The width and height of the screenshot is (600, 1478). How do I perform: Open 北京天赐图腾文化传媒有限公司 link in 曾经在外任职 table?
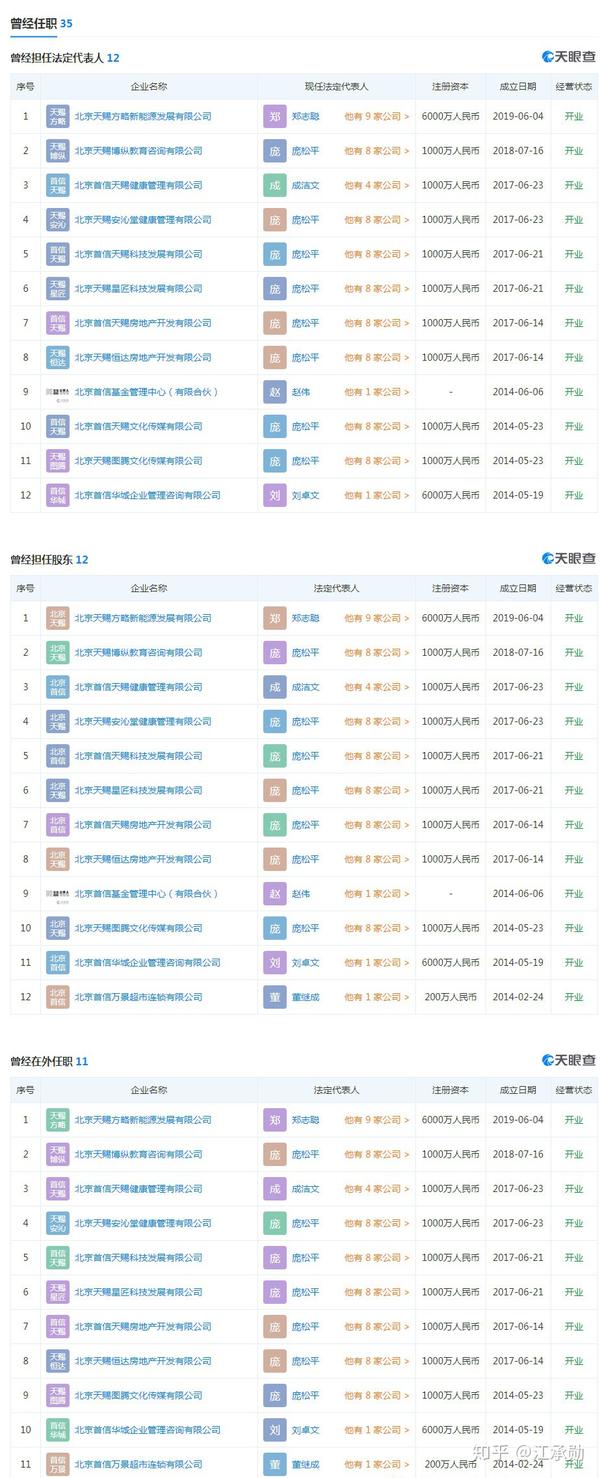[138, 1395]
